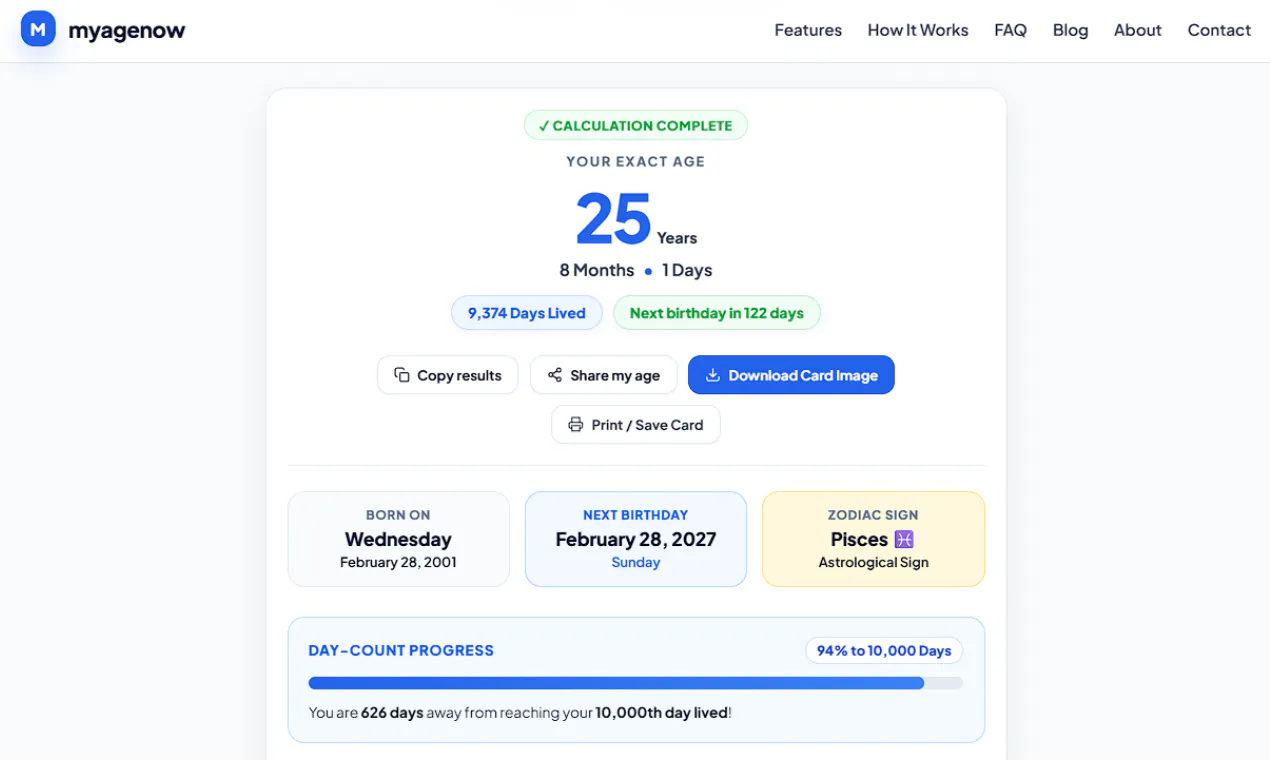
Task: Click the blue M logo icon
Action: click(x=38, y=29)
